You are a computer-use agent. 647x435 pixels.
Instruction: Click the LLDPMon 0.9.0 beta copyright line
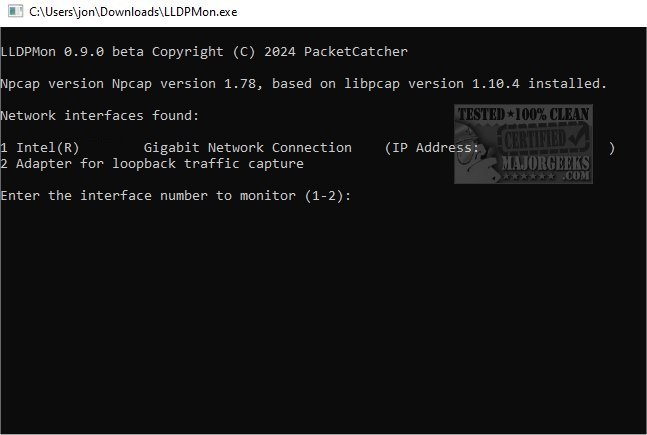[x=204, y=51]
